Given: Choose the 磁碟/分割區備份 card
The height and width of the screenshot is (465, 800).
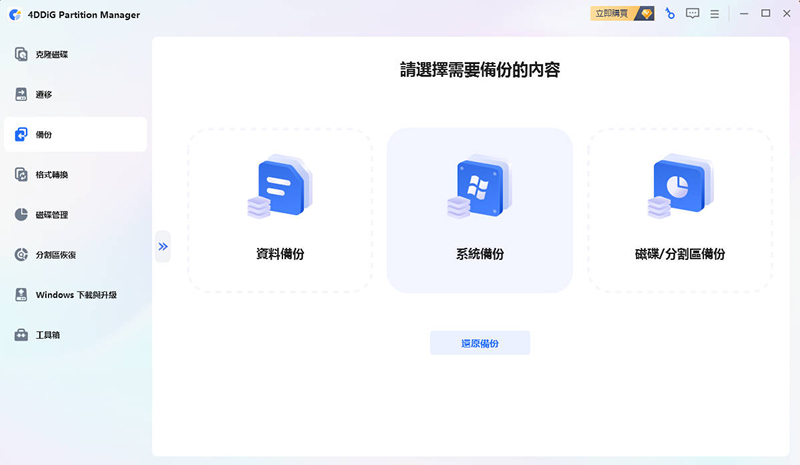Looking at the screenshot, I should pos(680,210).
